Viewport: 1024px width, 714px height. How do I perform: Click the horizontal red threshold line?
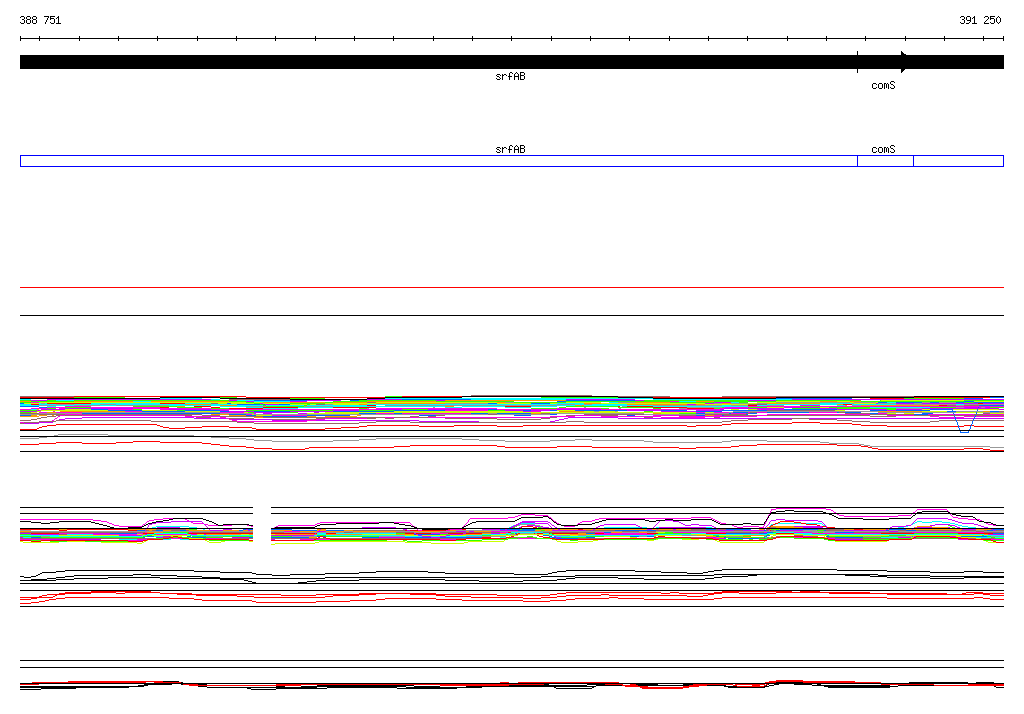tap(511, 287)
